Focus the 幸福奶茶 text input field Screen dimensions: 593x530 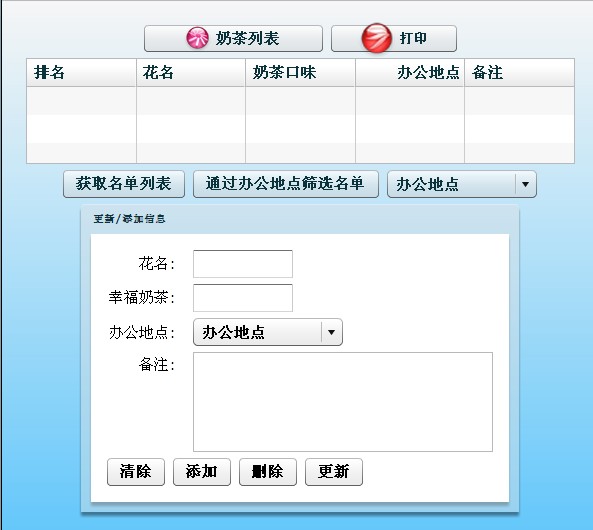243,298
